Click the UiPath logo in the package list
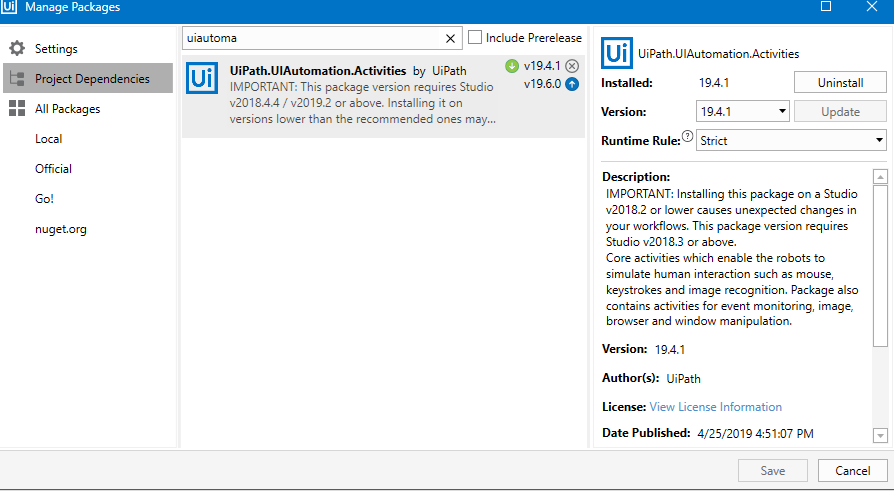The height and width of the screenshot is (491, 894). [202, 78]
